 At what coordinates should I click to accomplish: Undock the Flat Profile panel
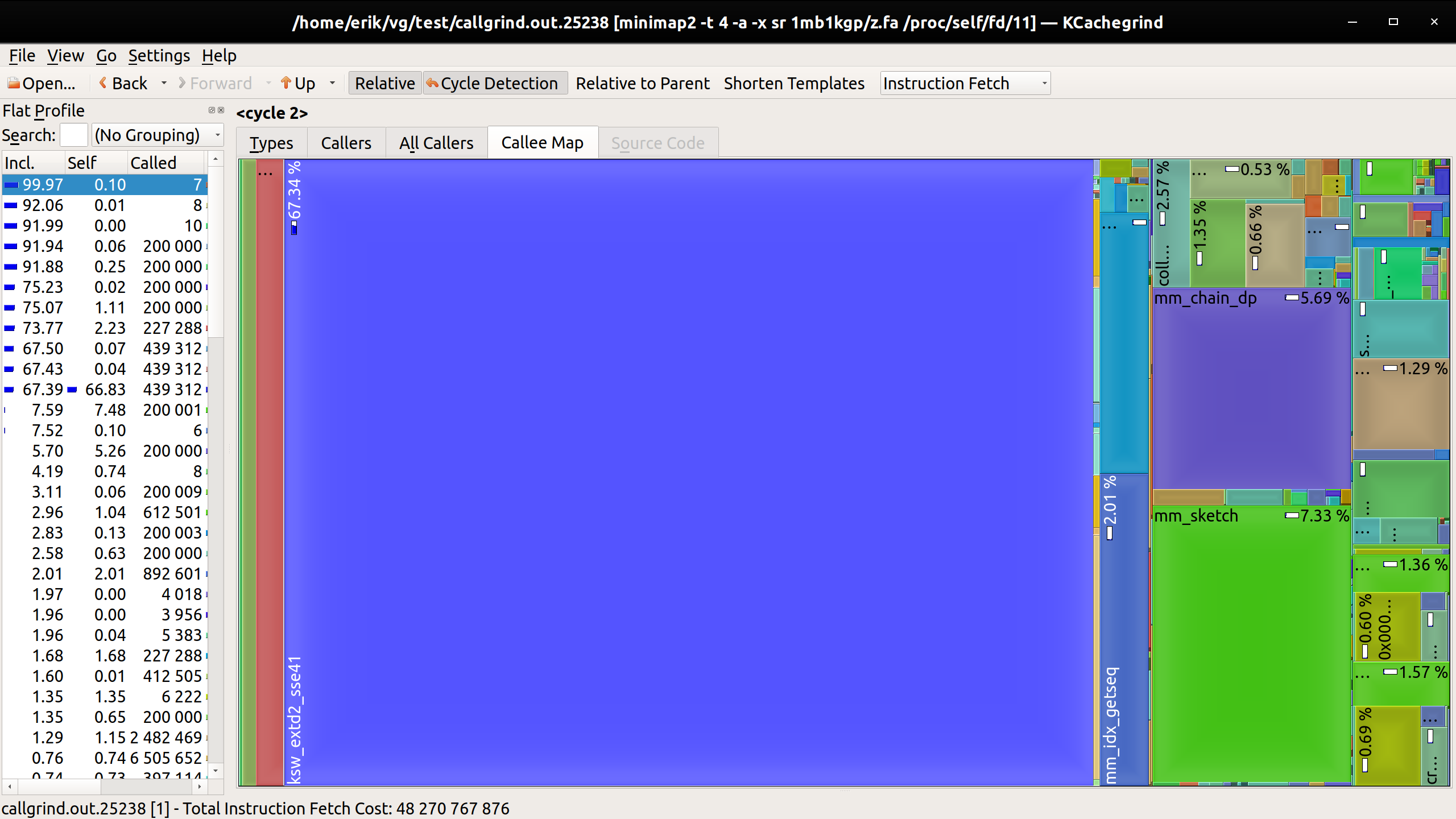click(211, 110)
